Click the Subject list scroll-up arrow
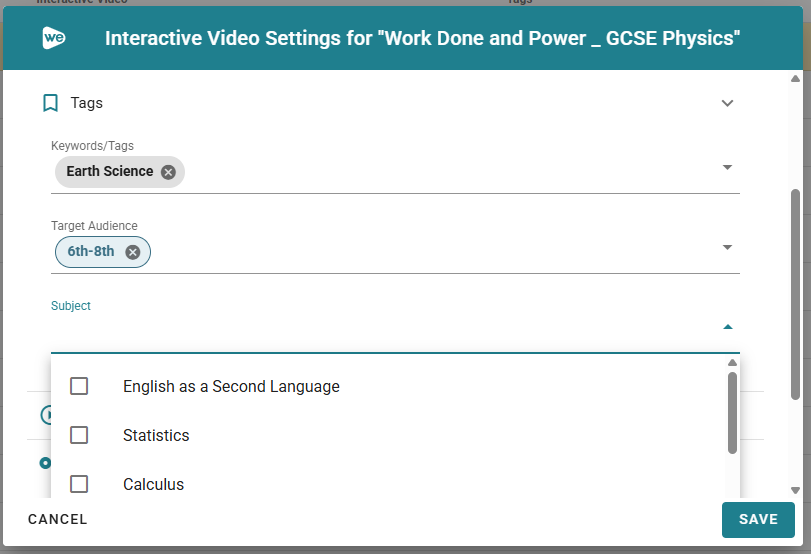The height and width of the screenshot is (554, 811). click(732, 363)
